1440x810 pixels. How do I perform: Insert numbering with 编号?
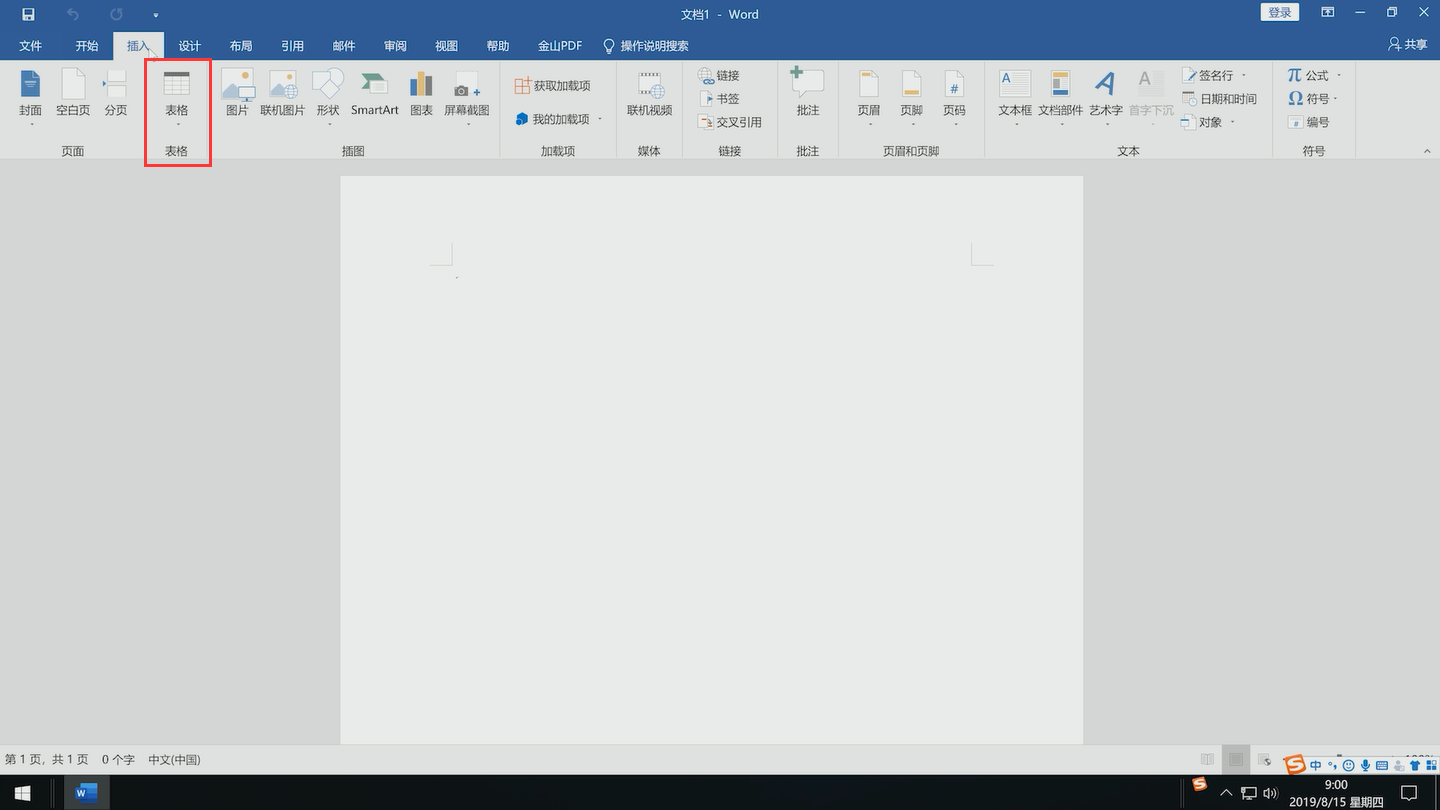[1309, 122]
